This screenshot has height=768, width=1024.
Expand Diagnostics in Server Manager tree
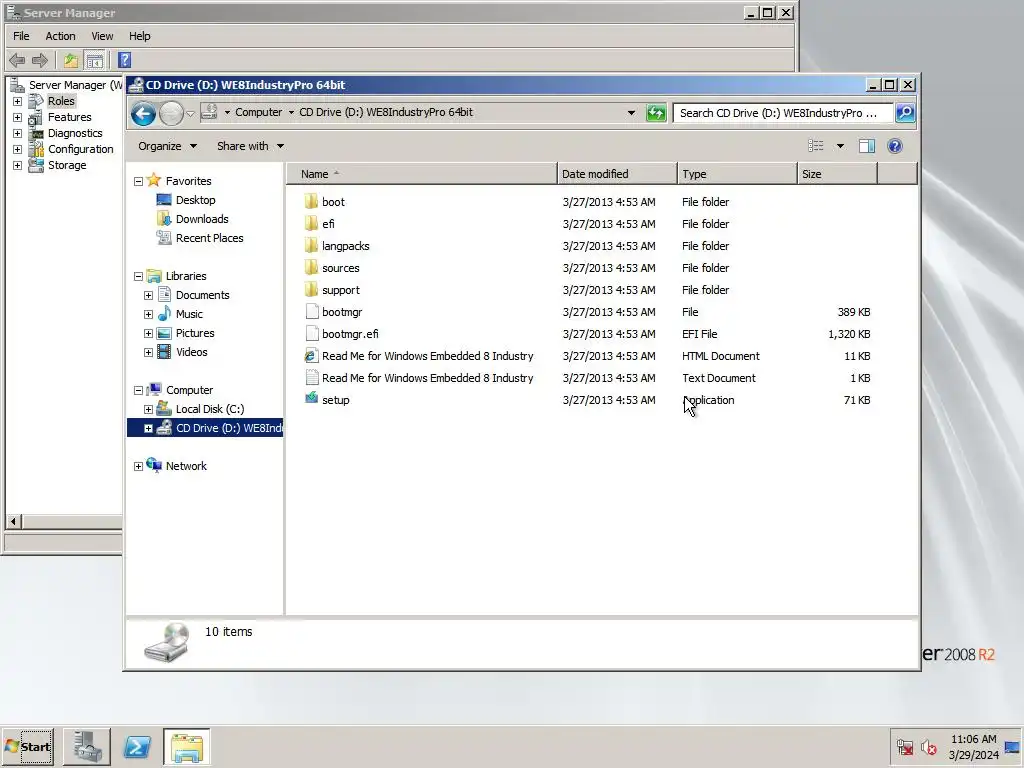point(18,133)
